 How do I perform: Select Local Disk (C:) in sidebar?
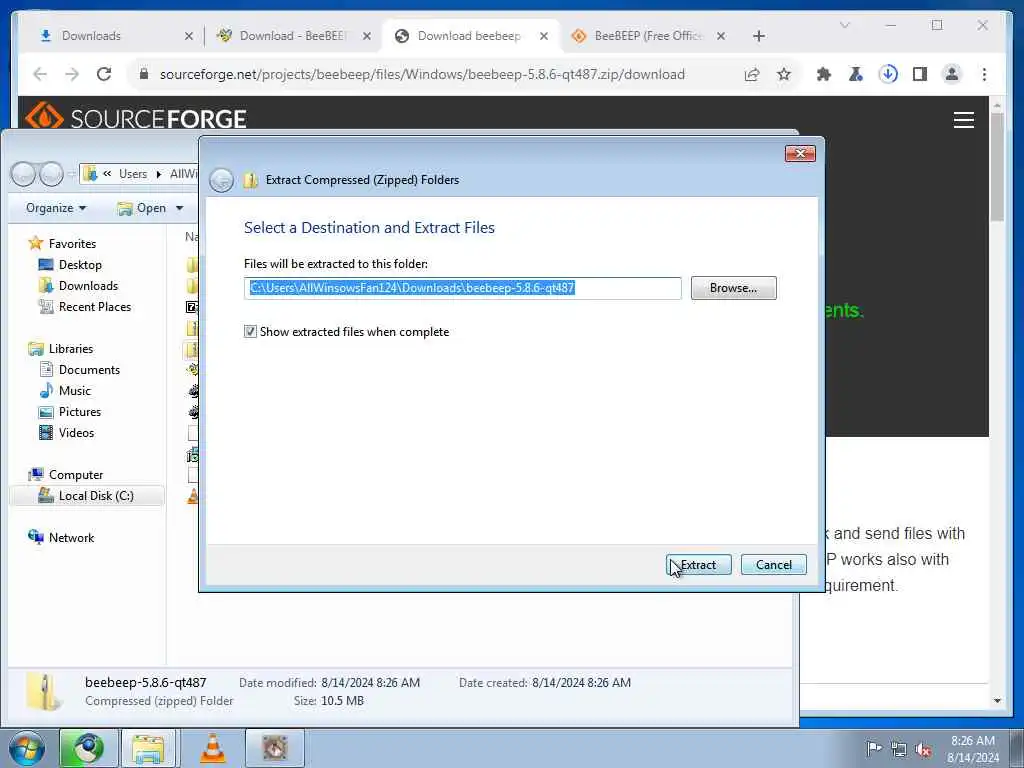[96, 496]
